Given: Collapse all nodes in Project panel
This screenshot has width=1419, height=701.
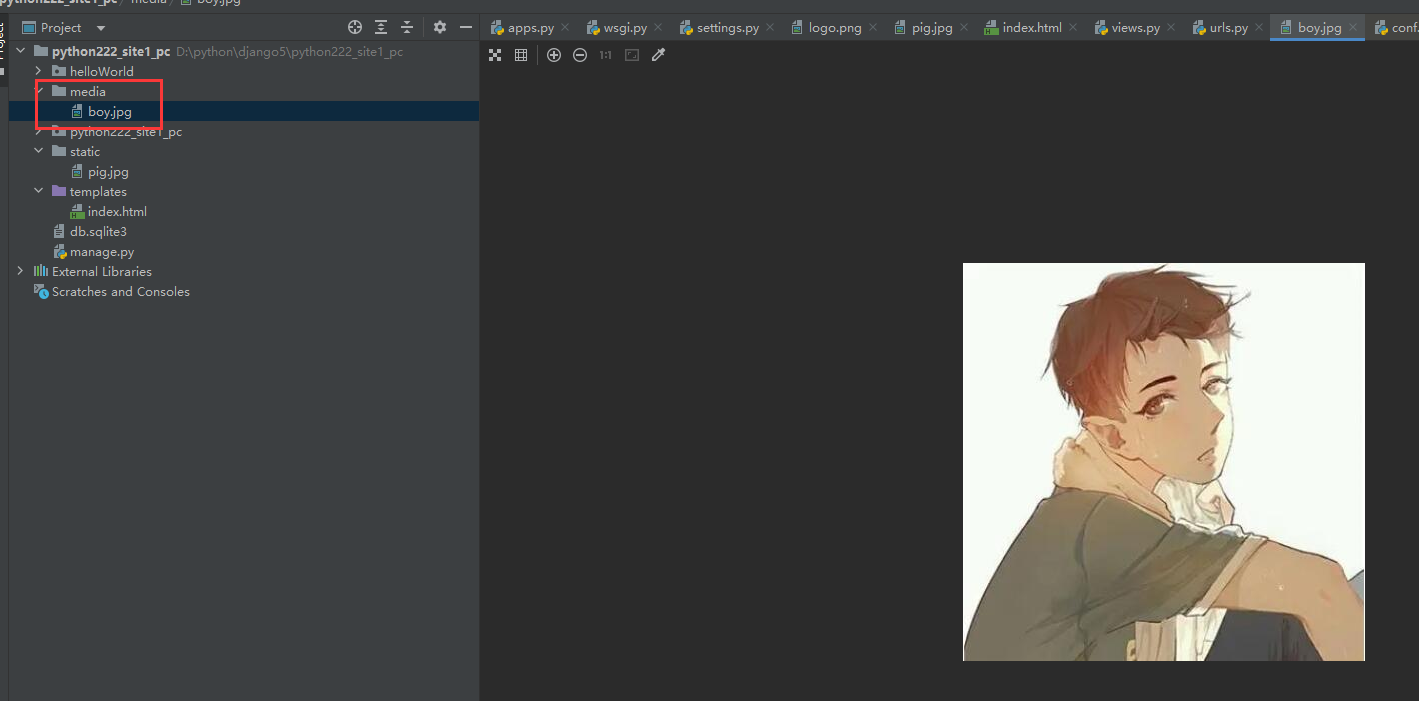Looking at the screenshot, I should tap(407, 27).
